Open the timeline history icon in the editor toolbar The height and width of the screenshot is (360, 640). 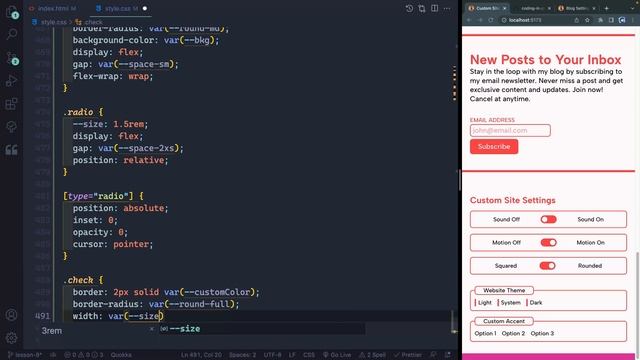(409, 9)
